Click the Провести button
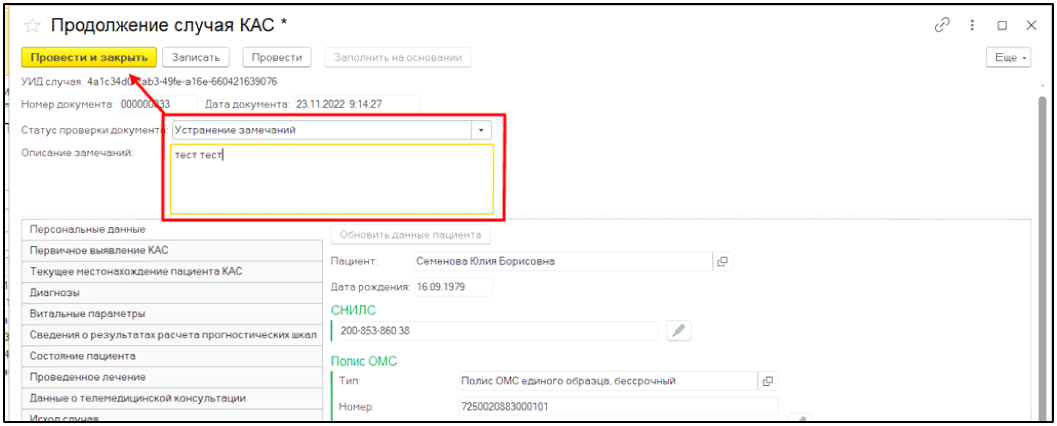The width and height of the screenshot is (1057, 426). (277, 58)
